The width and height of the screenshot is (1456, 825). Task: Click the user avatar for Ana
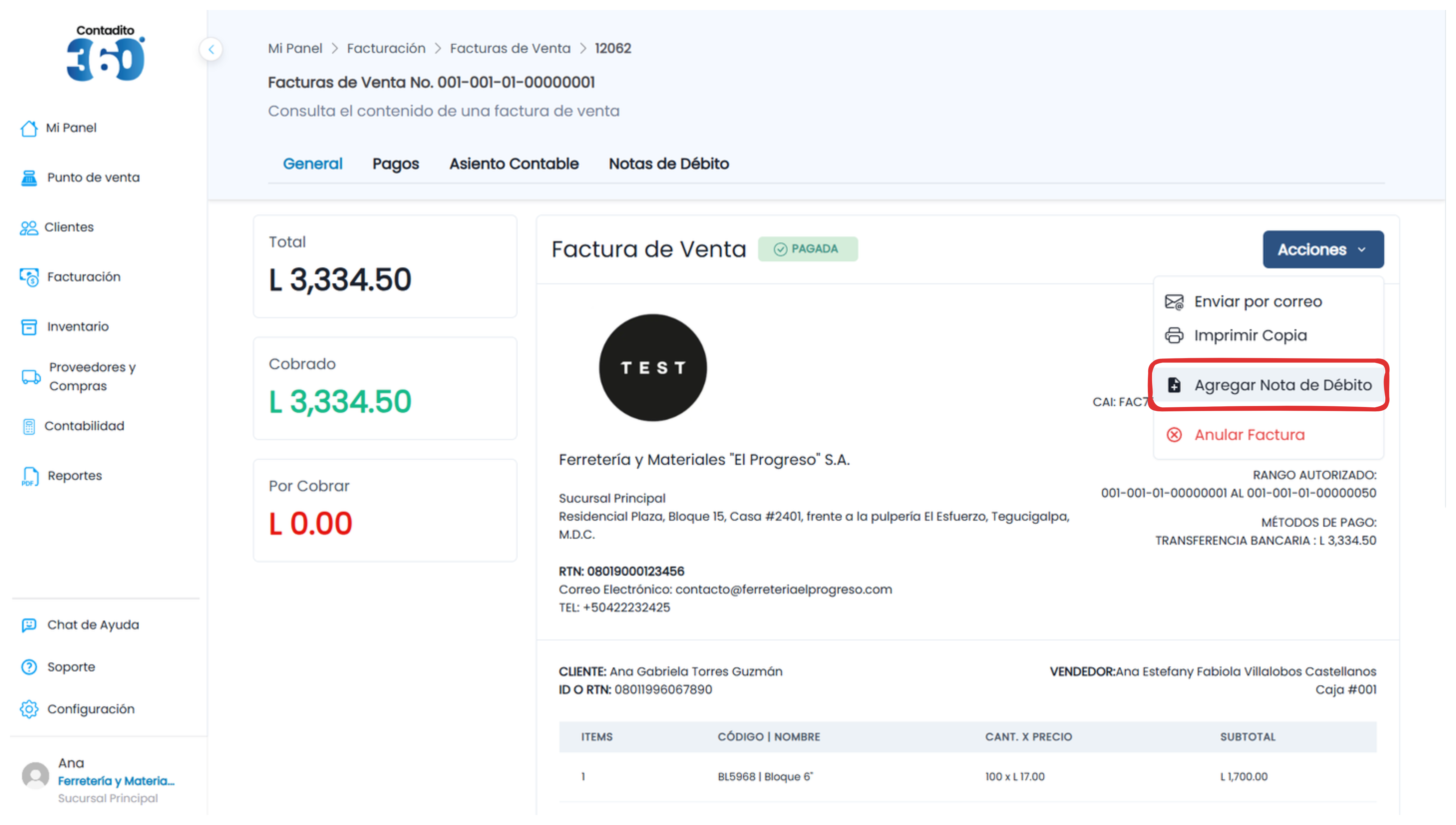coord(35,775)
